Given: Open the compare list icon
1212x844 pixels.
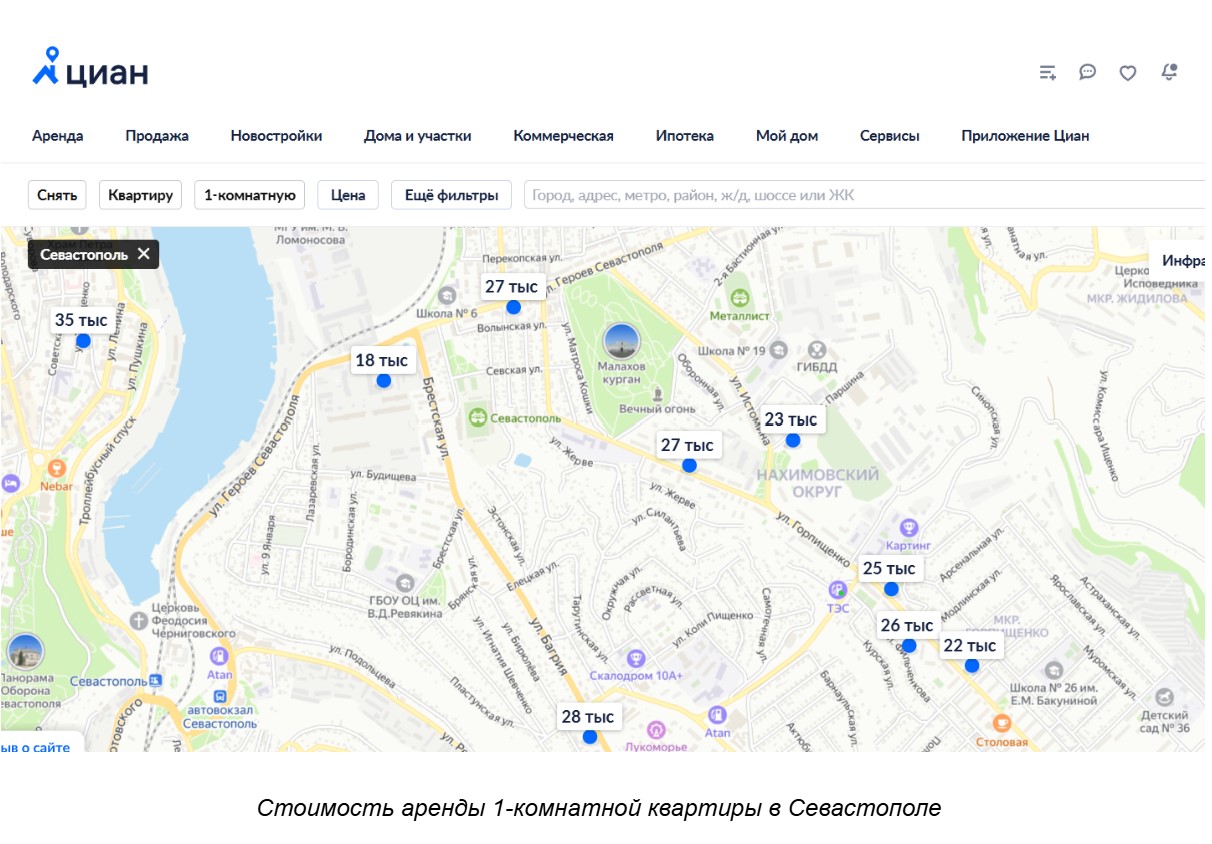Looking at the screenshot, I should [1048, 72].
